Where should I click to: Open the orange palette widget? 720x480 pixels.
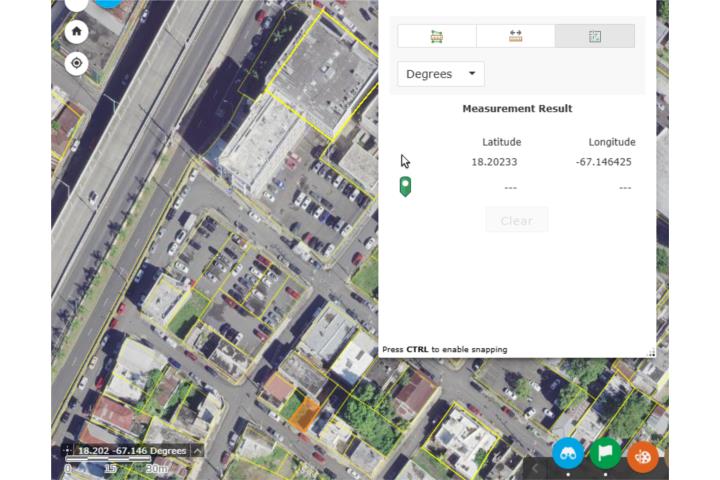[643, 454]
